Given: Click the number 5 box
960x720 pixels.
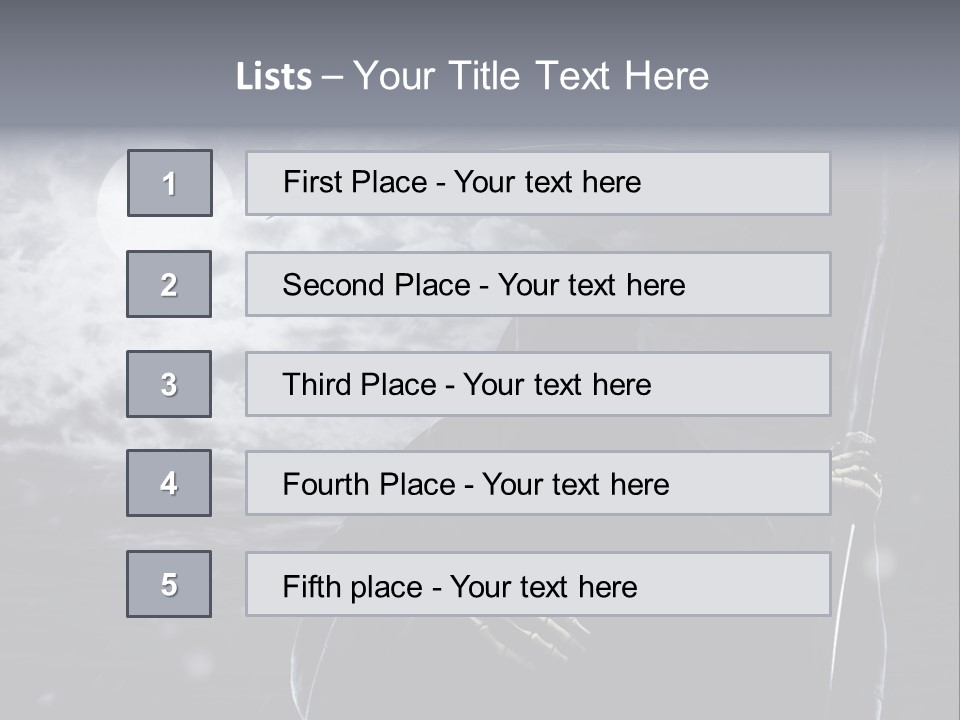Looking at the screenshot, I should (169, 584).
